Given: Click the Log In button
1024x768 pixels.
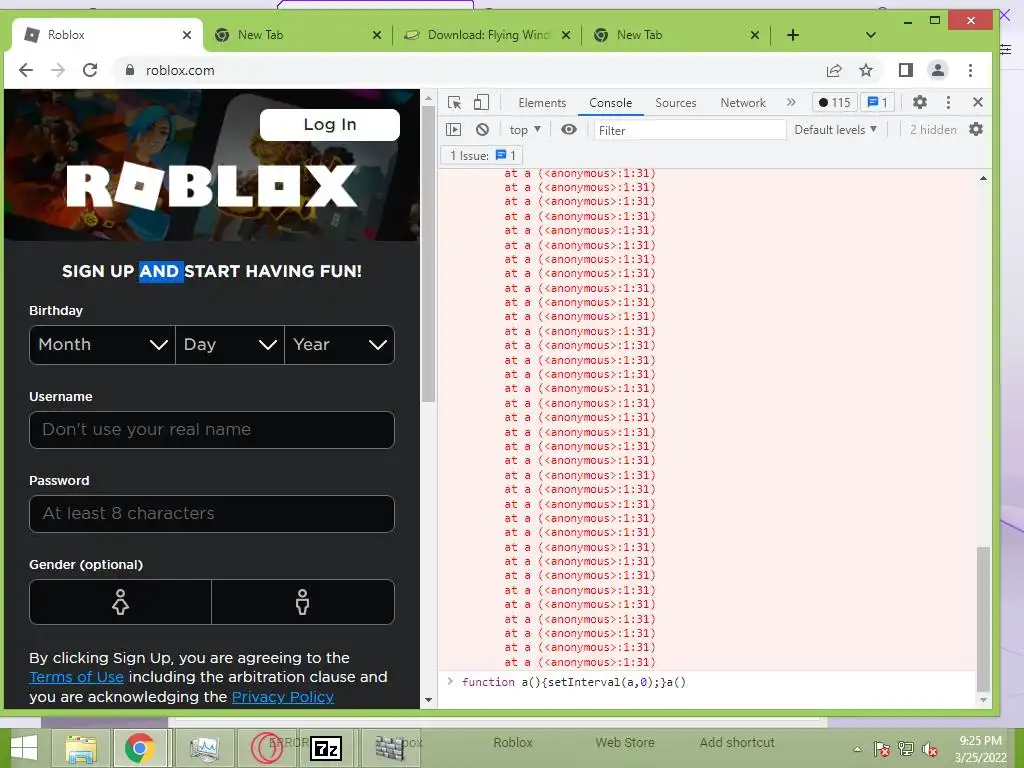Looking at the screenshot, I should [x=330, y=125].
